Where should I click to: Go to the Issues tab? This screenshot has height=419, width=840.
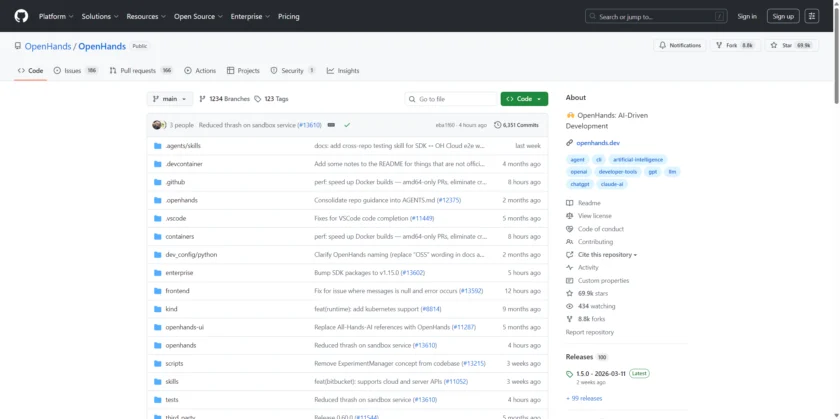coord(75,71)
